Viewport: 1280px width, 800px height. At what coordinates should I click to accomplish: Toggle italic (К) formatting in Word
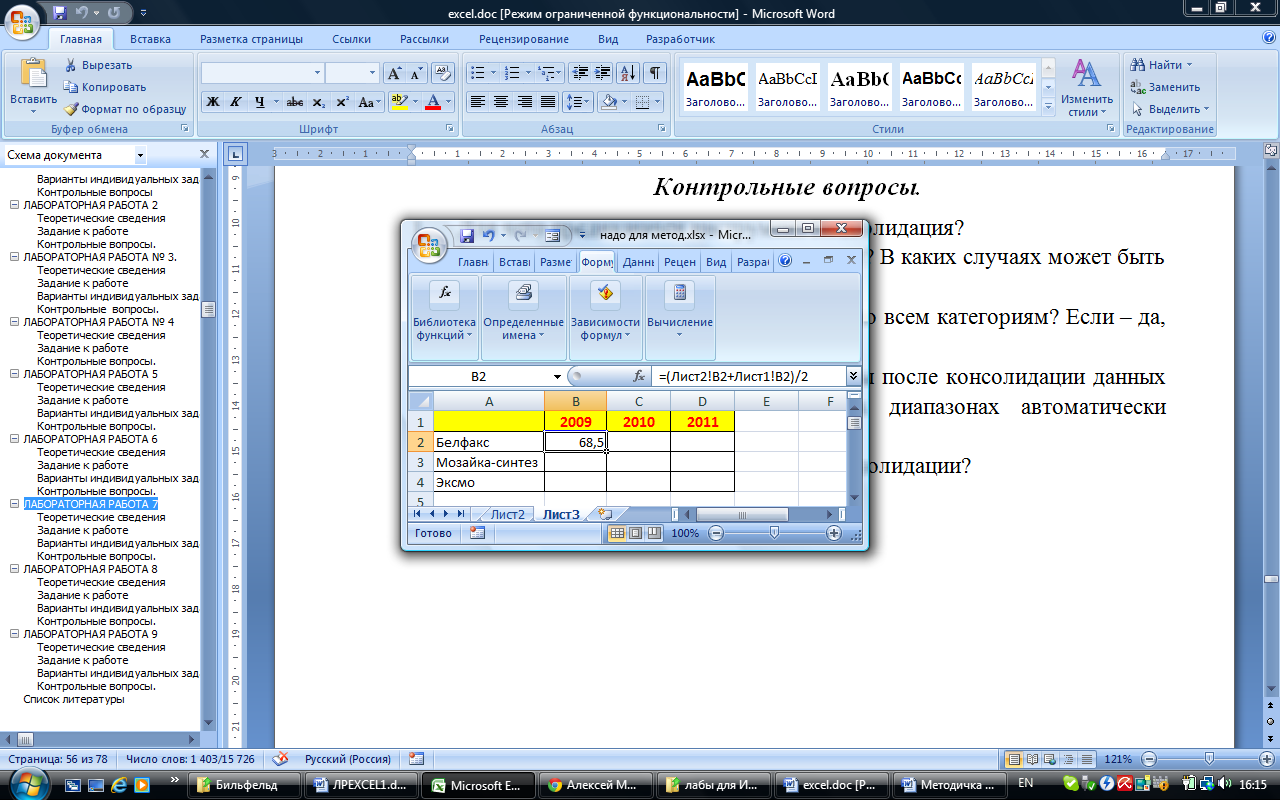click(236, 102)
